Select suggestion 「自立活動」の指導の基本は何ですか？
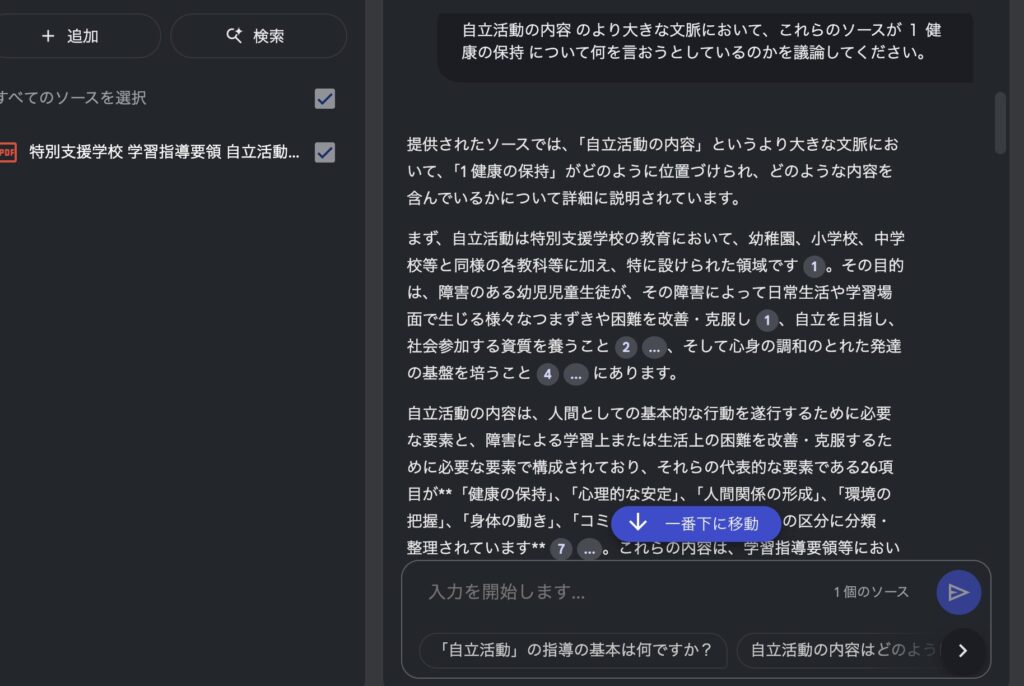1024x686 pixels. (573, 650)
